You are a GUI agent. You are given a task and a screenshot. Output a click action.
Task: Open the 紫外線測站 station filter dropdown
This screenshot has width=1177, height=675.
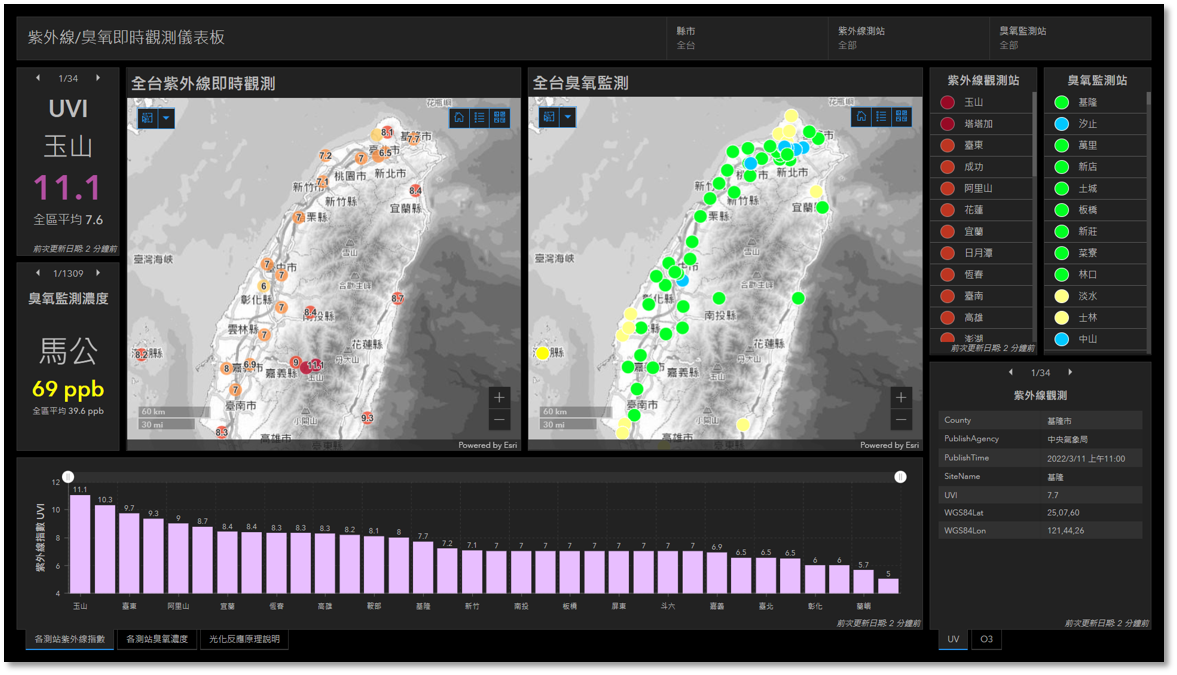(x=907, y=38)
